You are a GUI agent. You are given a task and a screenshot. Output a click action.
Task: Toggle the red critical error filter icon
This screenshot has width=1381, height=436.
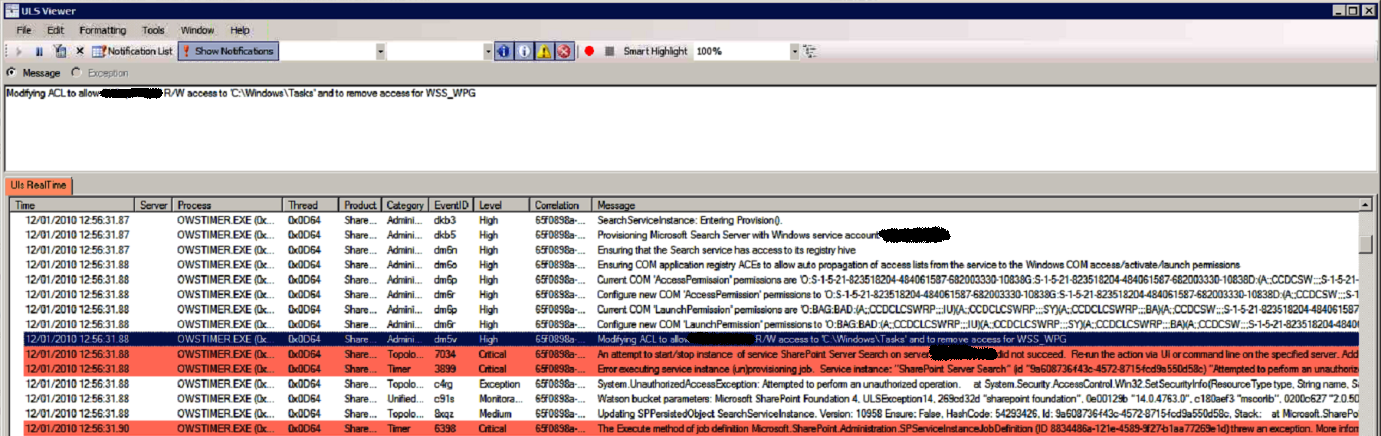[564, 51]
